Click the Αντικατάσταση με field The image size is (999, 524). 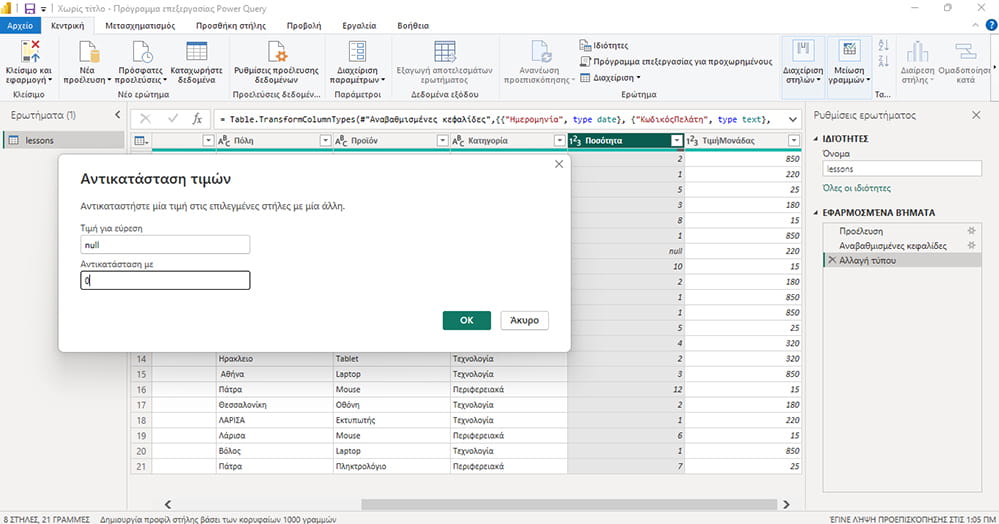165,280
